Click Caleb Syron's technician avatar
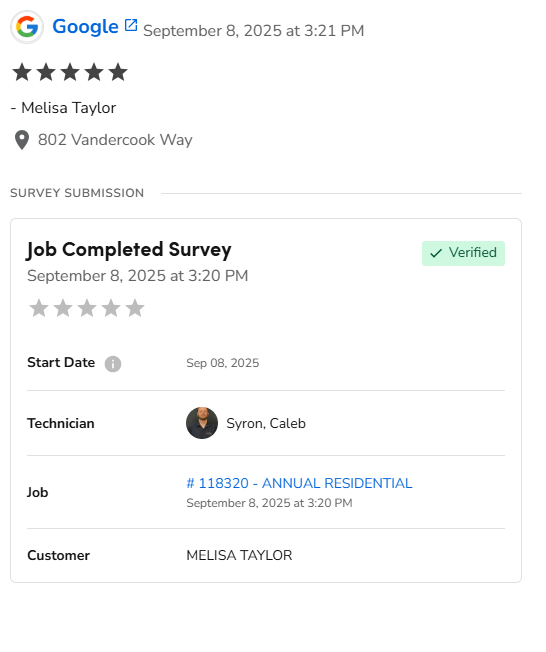The height and width of the screenshot is (652, 546). tap(202, 423)
